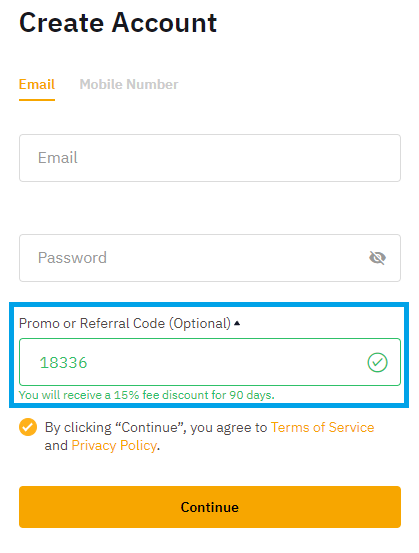The image size is (419, 553).
Task: Click the Email placeholder text
Action: click(x=57, y=158)
